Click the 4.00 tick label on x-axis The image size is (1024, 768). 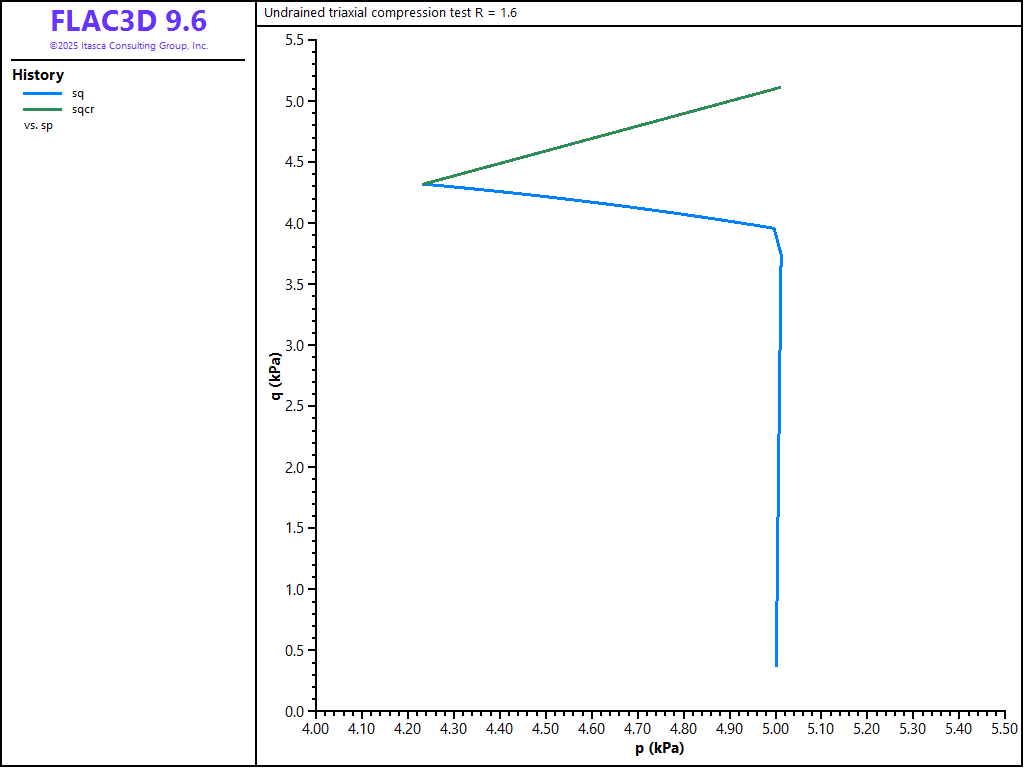(x=315, y=729)
